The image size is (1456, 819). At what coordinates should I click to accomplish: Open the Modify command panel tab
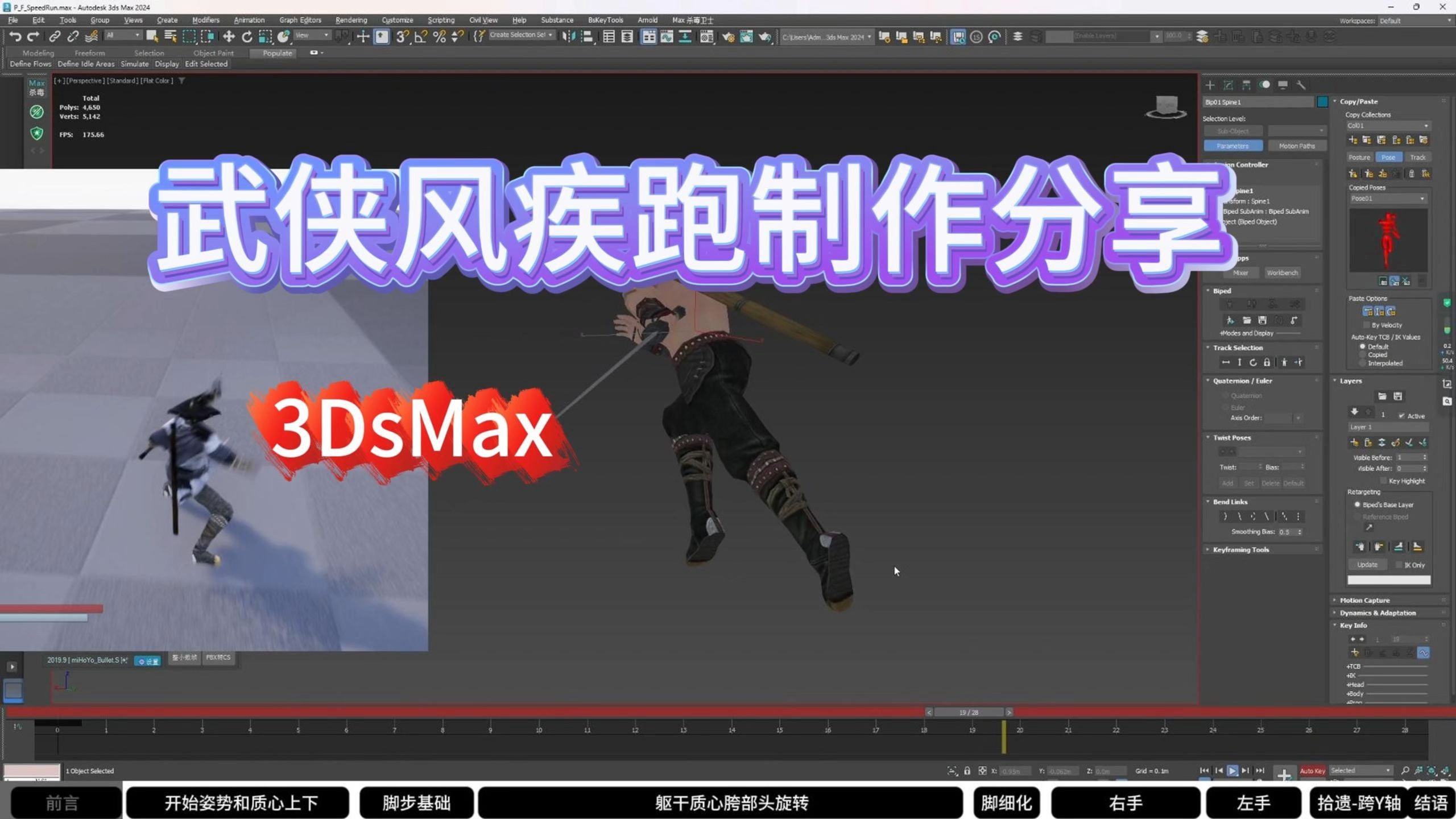1228,85
